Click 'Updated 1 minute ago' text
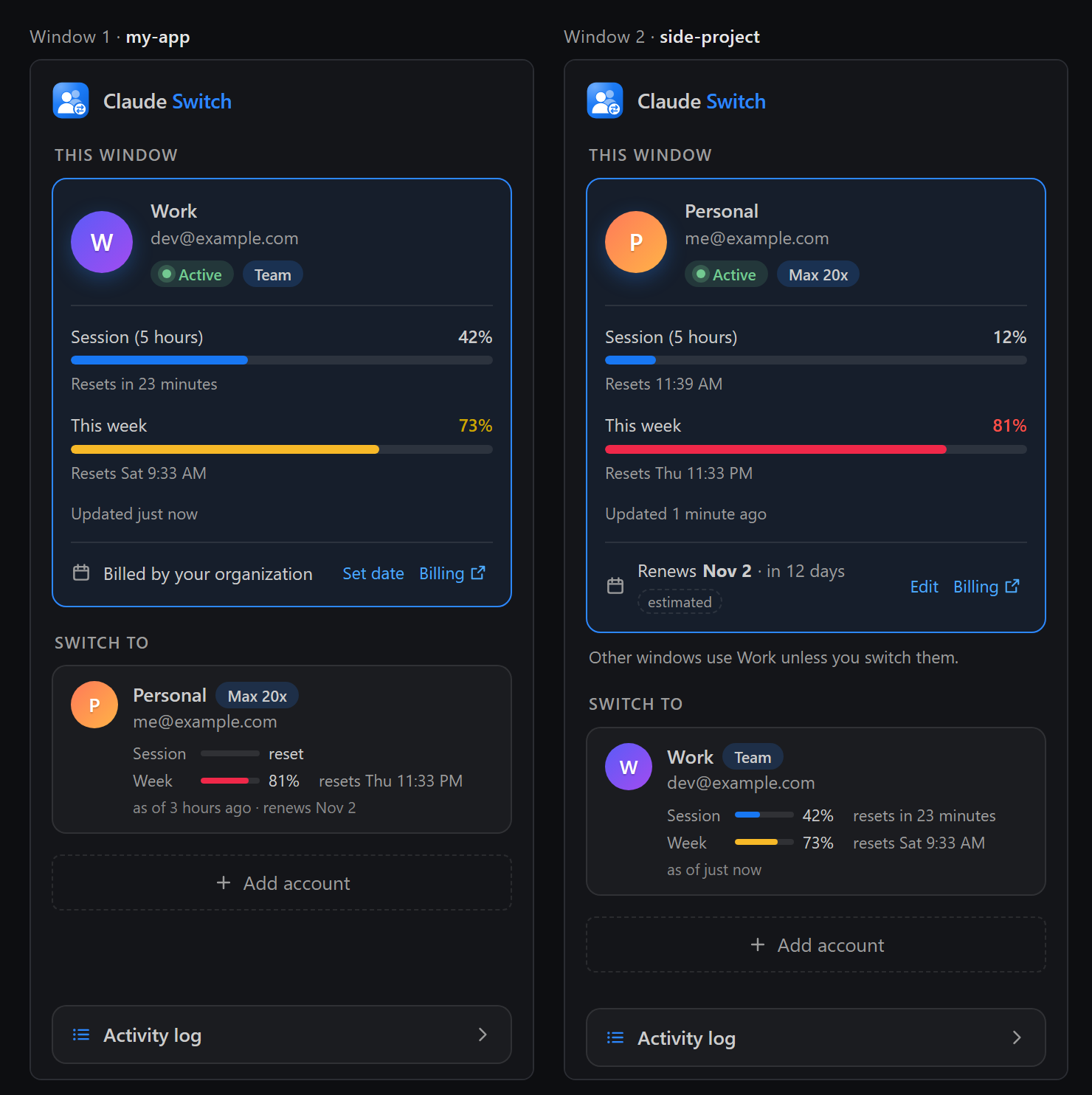1092x1095 pixels. click(x=685, y=514)
